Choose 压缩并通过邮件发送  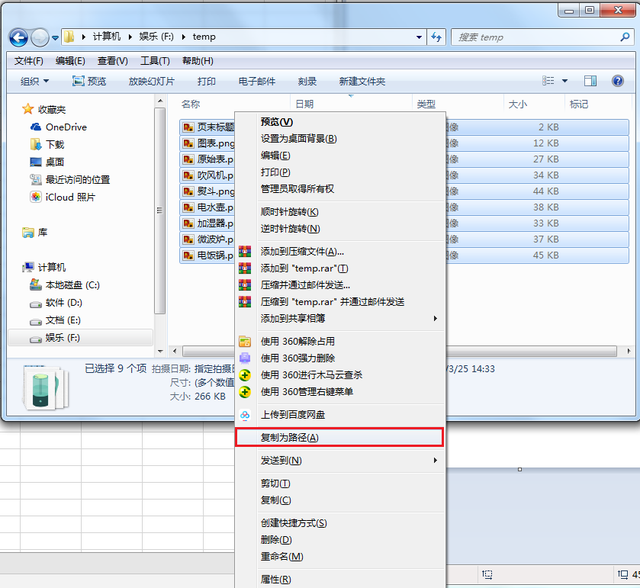click(x=305, y=285)
